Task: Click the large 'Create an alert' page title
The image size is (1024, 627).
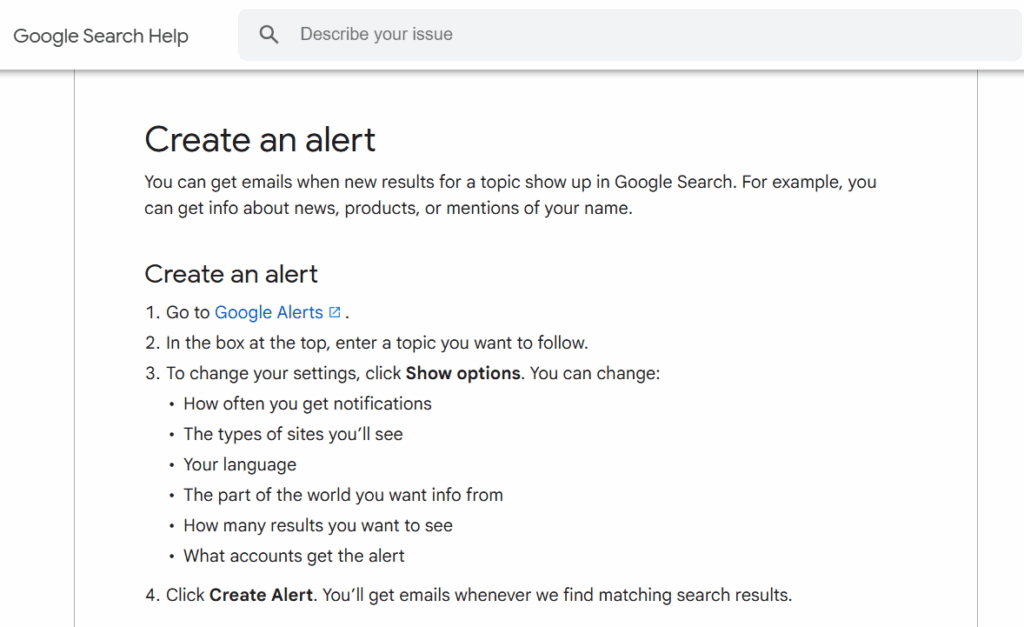Action: pyautogui.click(x=260, y=140)
